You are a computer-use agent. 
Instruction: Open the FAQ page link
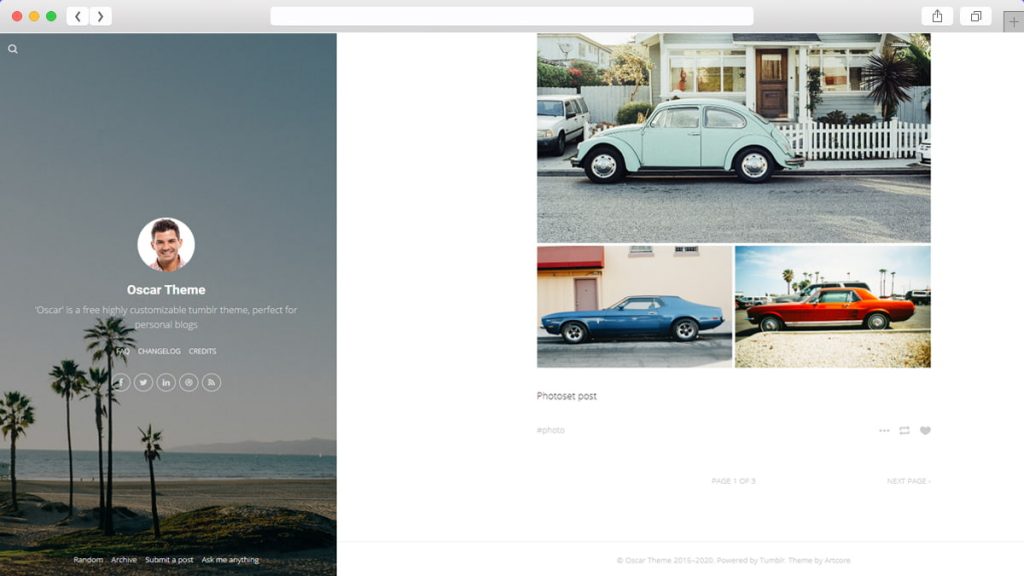click(123, 351)
